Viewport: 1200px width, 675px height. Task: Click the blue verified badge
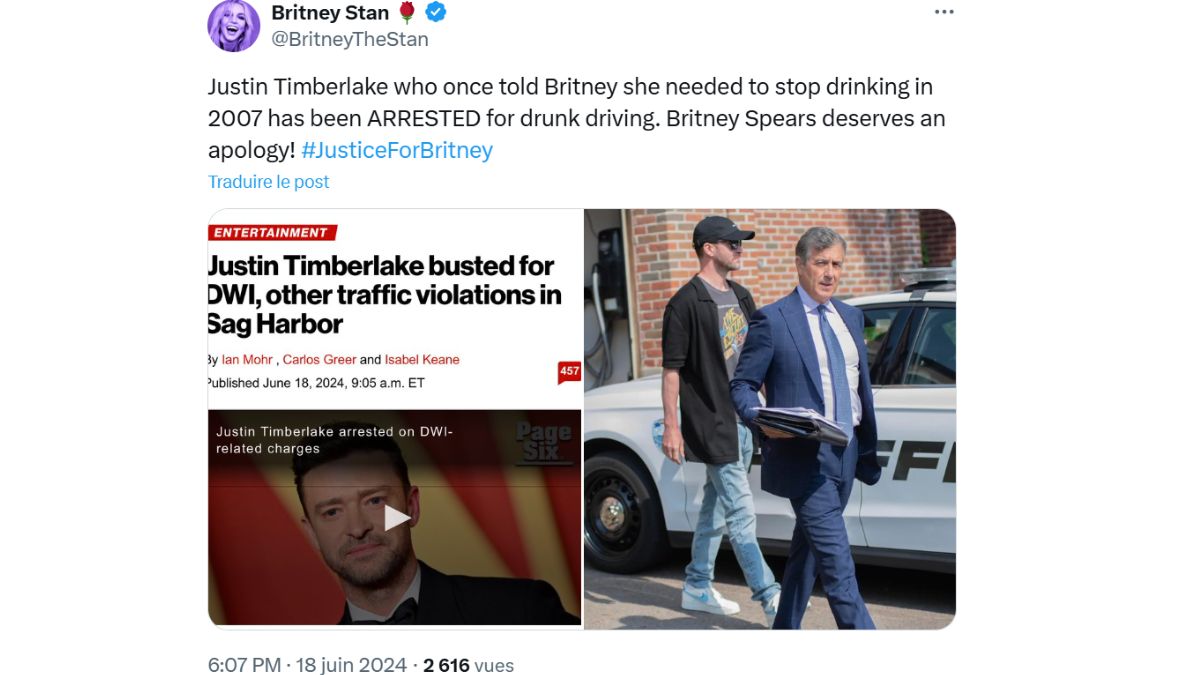coord(436,12)
